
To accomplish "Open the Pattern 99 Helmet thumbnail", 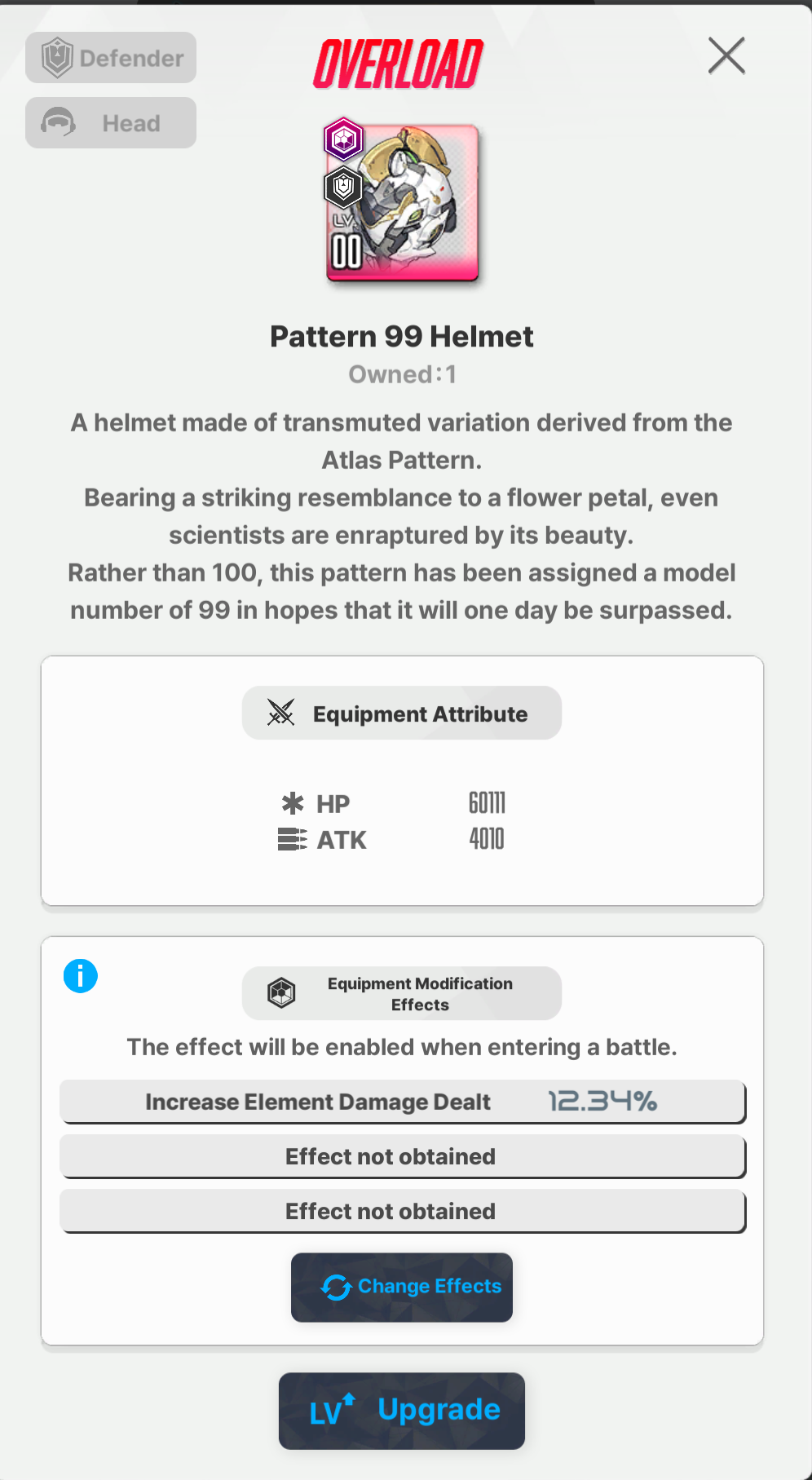I will (402, 202).
